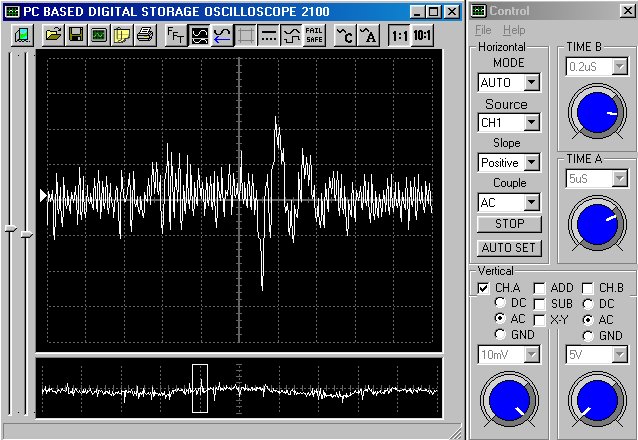Click the Print icon in toolbar

point(144,35)
